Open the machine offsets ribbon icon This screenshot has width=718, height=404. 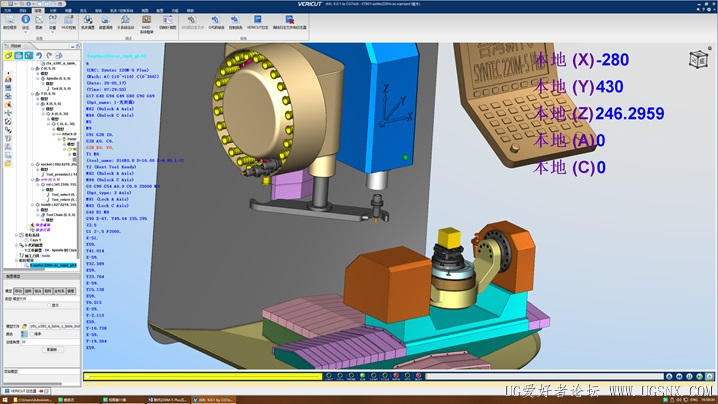click(88, 22)
